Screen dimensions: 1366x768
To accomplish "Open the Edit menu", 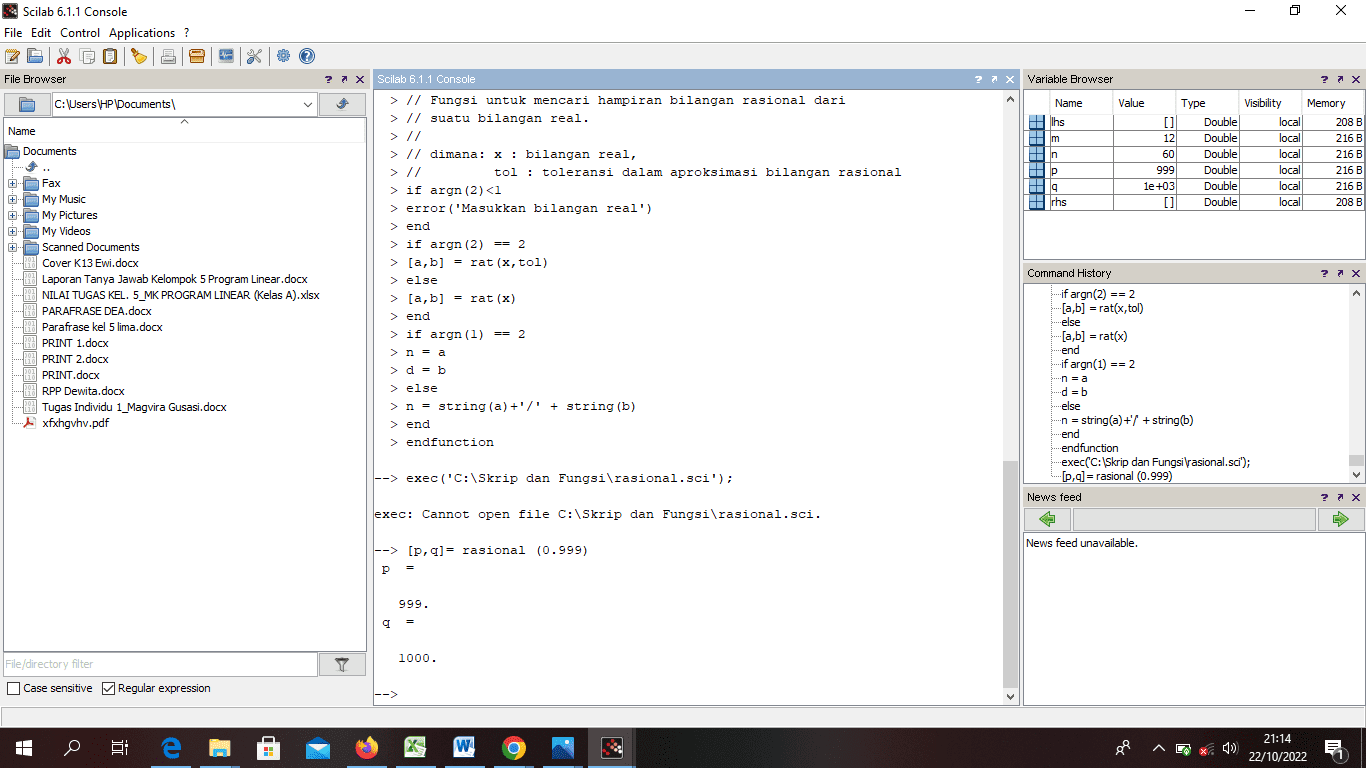I will point(41,33).
